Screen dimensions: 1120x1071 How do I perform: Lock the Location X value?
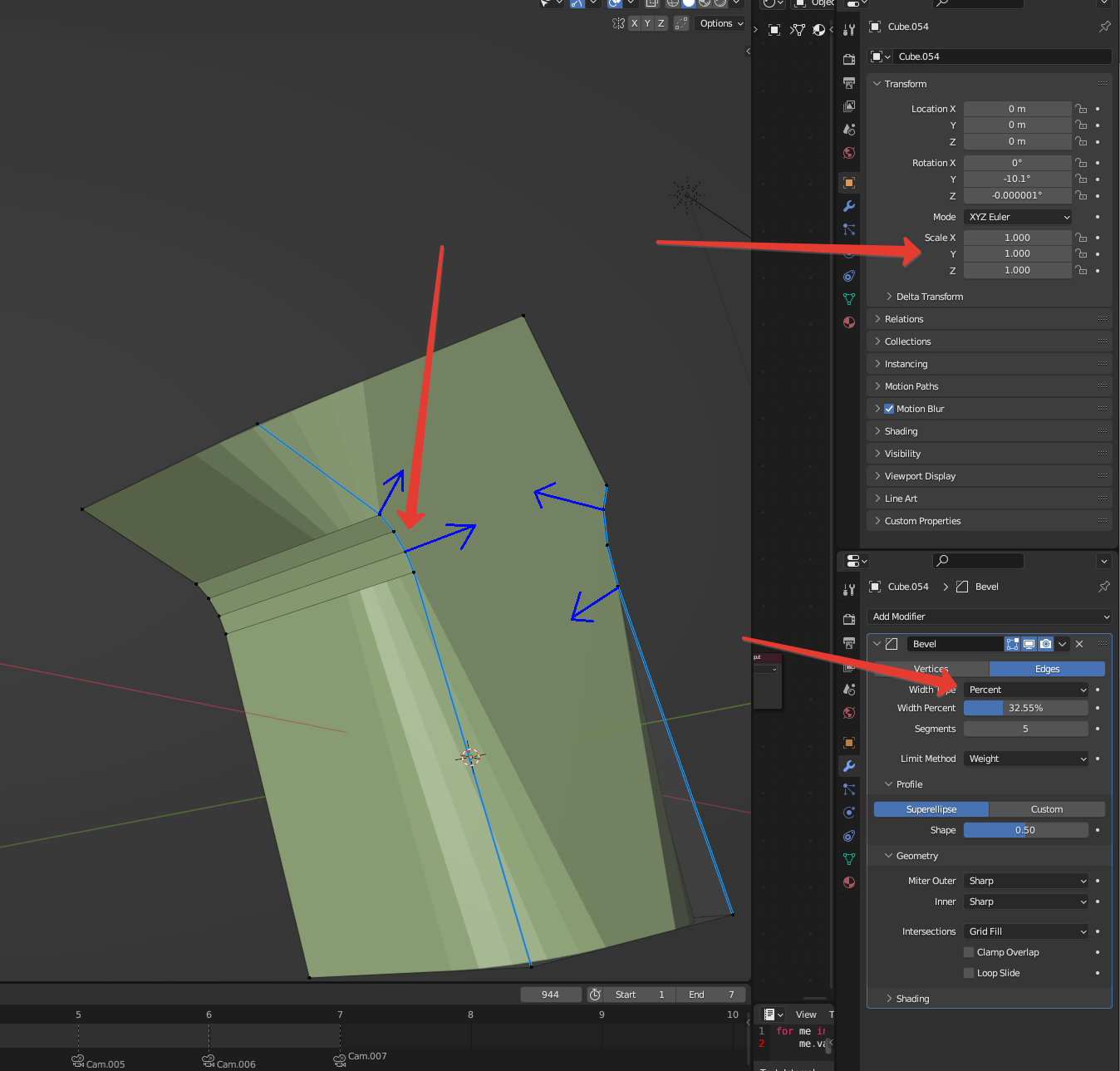1081,109
